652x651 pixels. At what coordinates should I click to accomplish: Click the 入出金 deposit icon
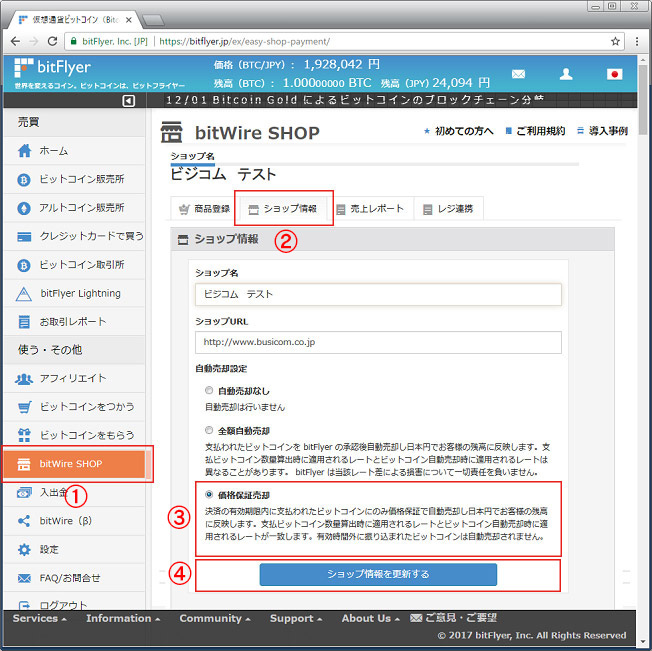click(24, 493)
